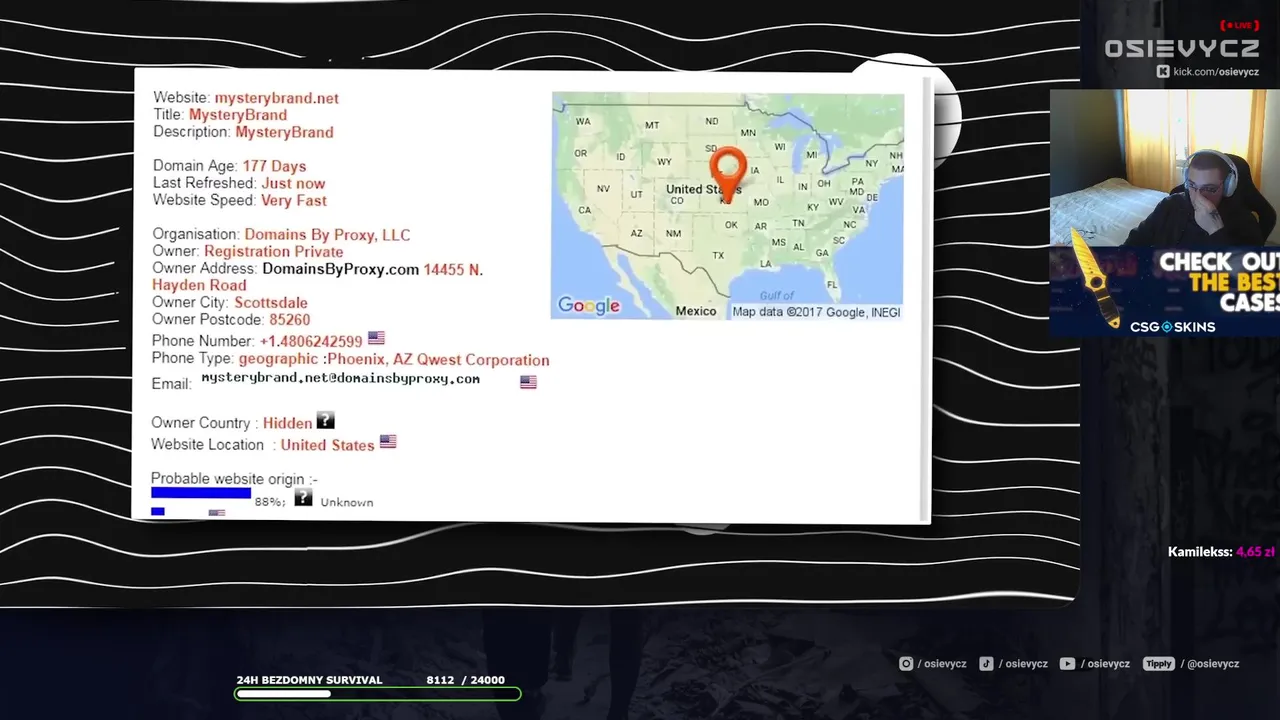The width and height of the screenshot is (1280, 720).
Task: Click the phone number +1.4806242599
Action: 311,341
